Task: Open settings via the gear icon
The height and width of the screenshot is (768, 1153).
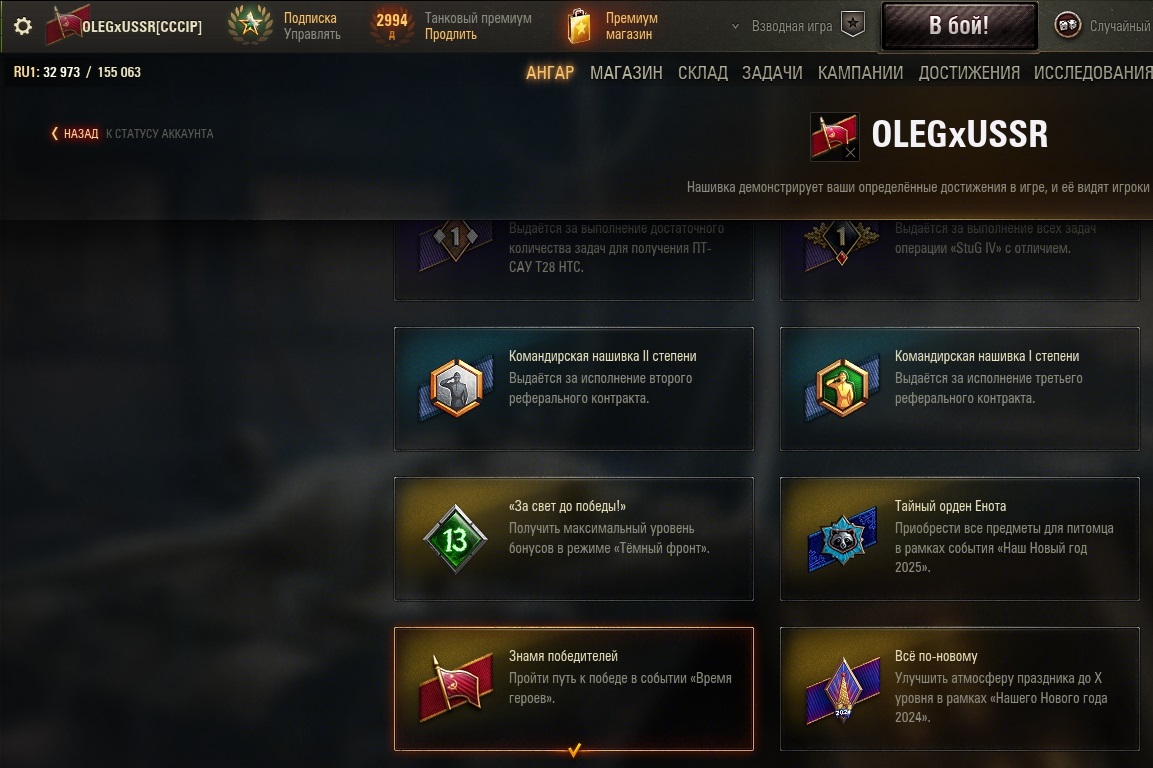Action: (23, 26)
